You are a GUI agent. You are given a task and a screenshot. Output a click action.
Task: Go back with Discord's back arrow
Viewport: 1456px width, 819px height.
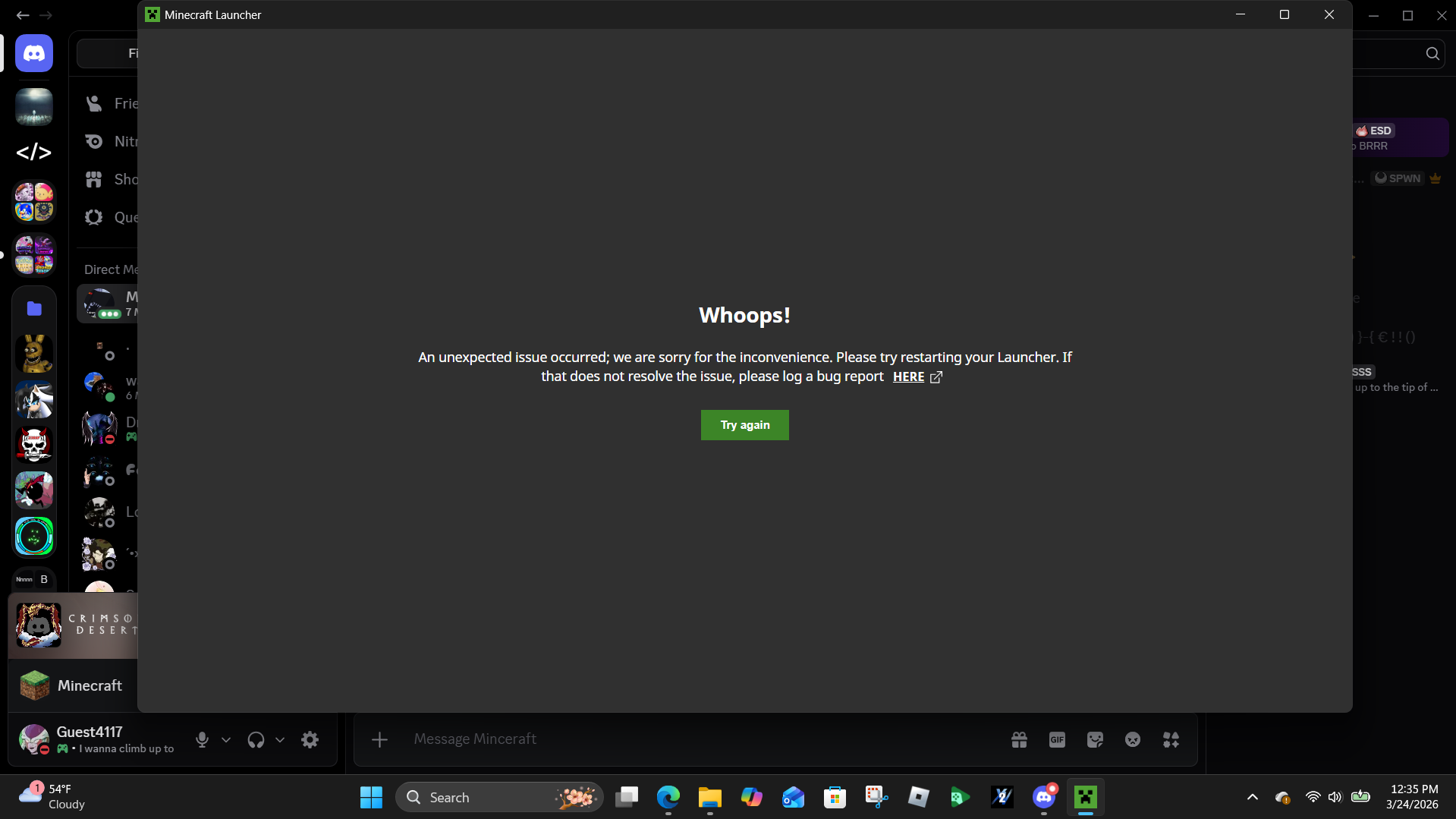23,15
